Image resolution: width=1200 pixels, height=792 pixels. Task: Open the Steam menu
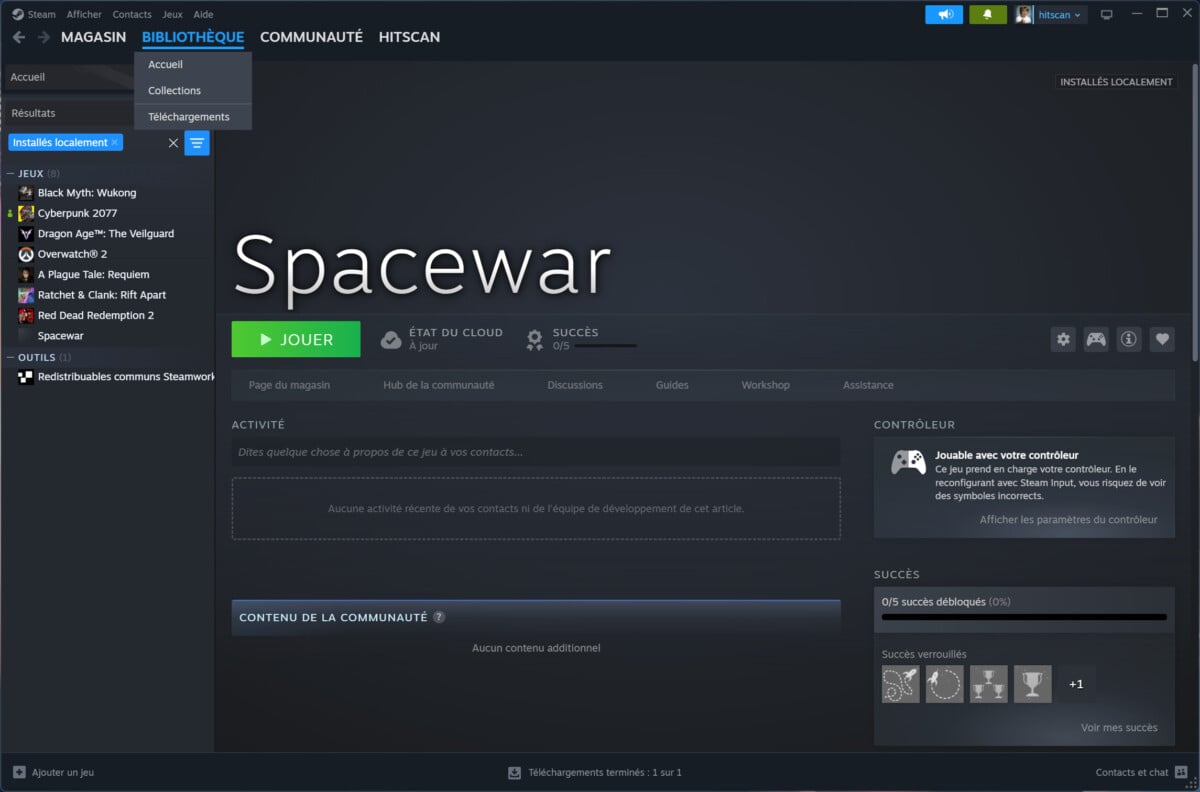pyautogui.click(x=42, y=15)
